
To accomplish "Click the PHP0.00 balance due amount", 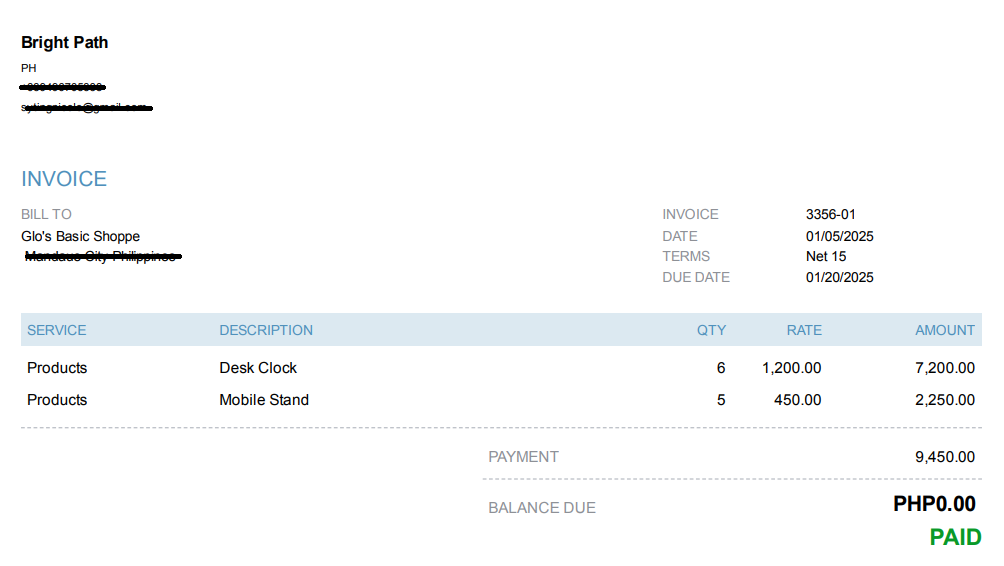I will click(x=934, y=504).
